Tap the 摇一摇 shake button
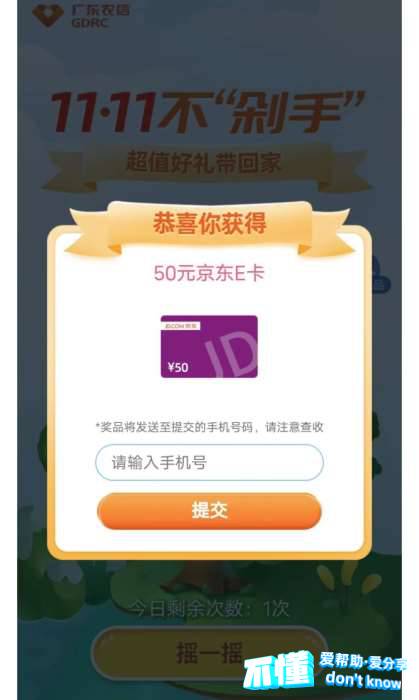The height and width of the screenshot is (700, 419). coord(209,652)
